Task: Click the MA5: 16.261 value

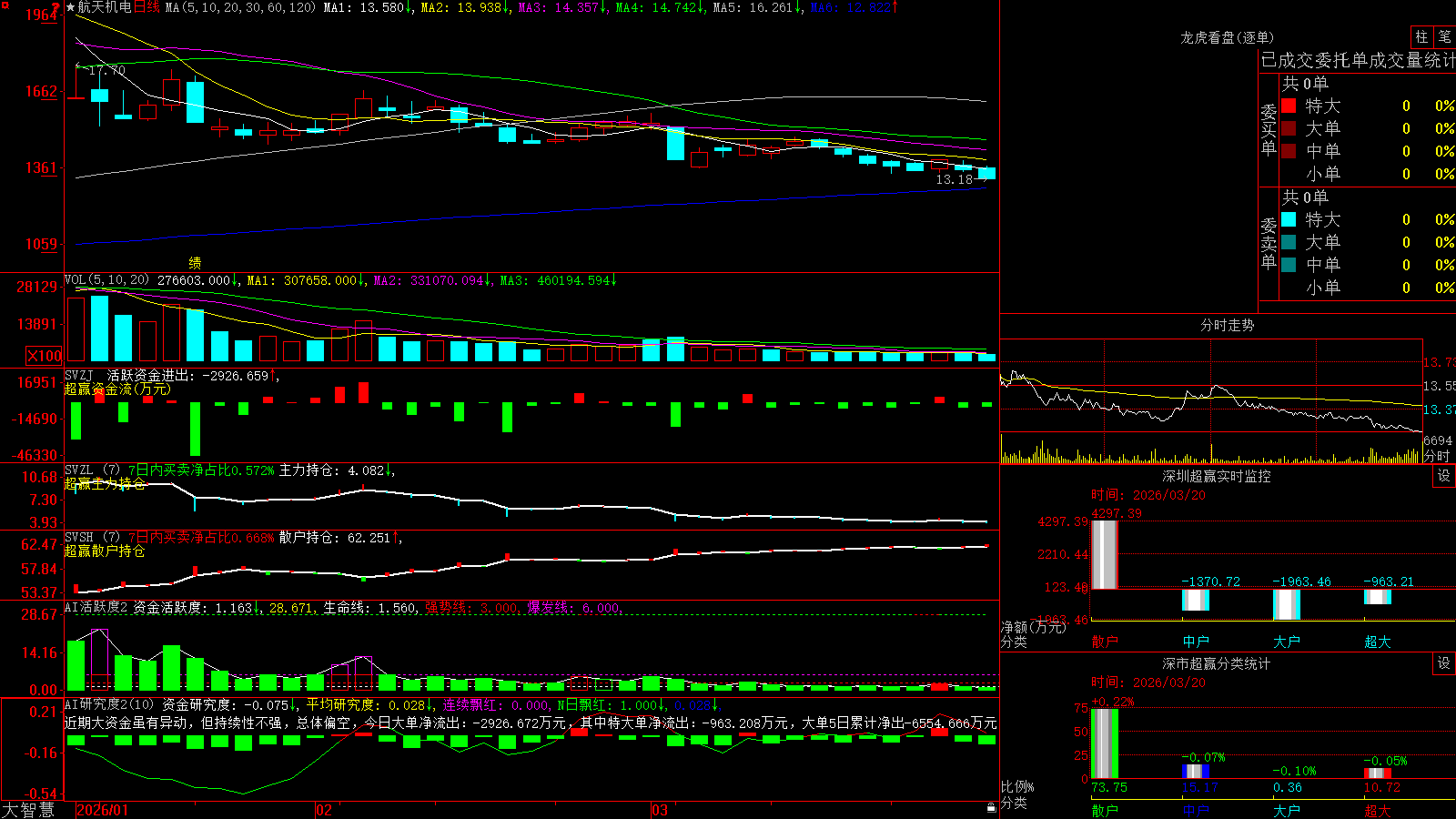Action: pos(753,7)
